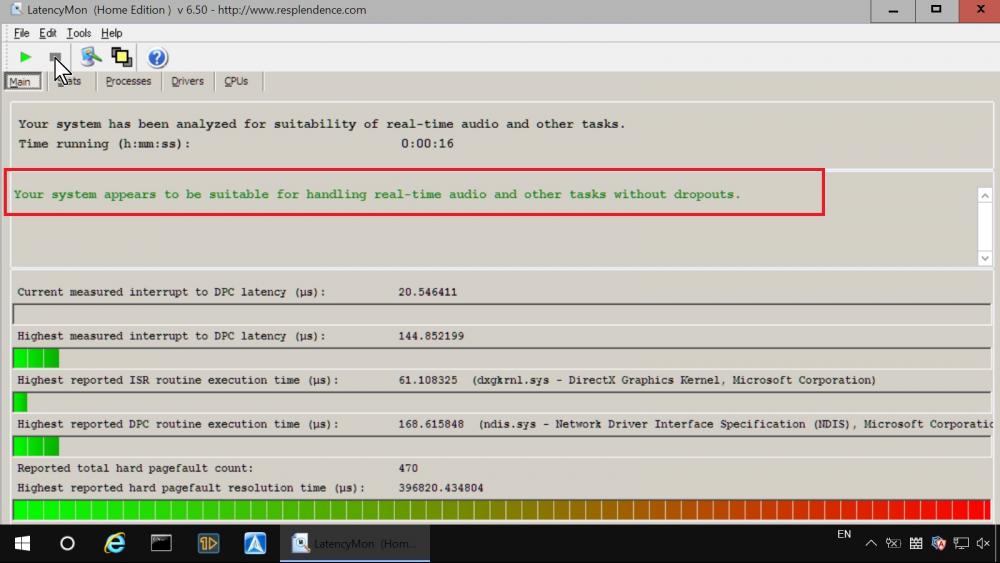Click the network tray icon
The height and width of the screenshot is (563, 1000).
(961, 543)
